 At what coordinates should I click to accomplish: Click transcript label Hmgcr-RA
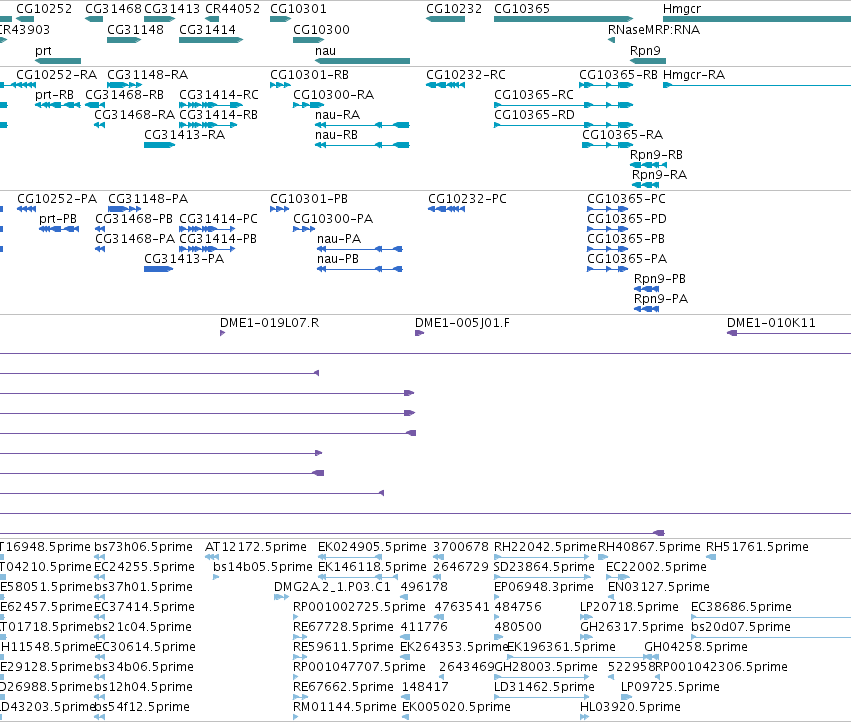click(x=694, y=75)
